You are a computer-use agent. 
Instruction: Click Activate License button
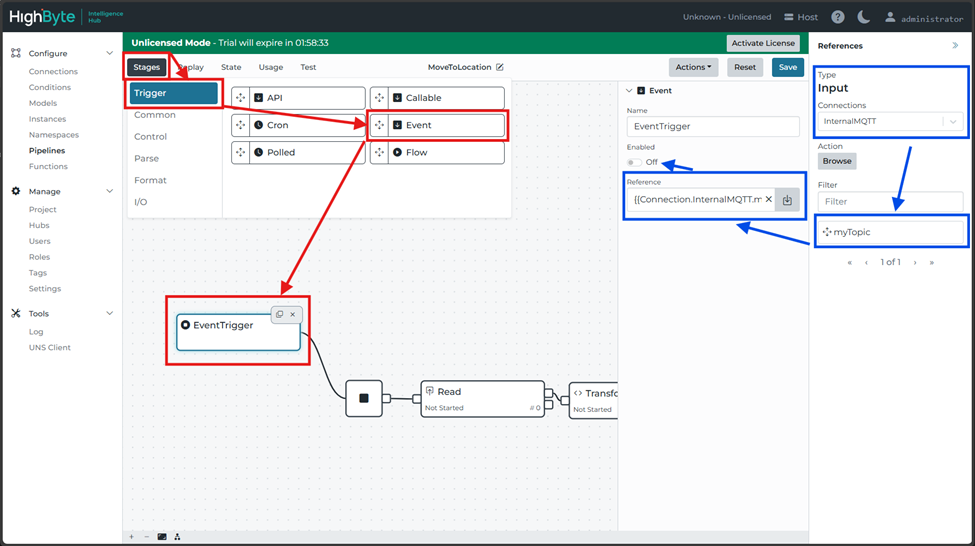point(763,43)
